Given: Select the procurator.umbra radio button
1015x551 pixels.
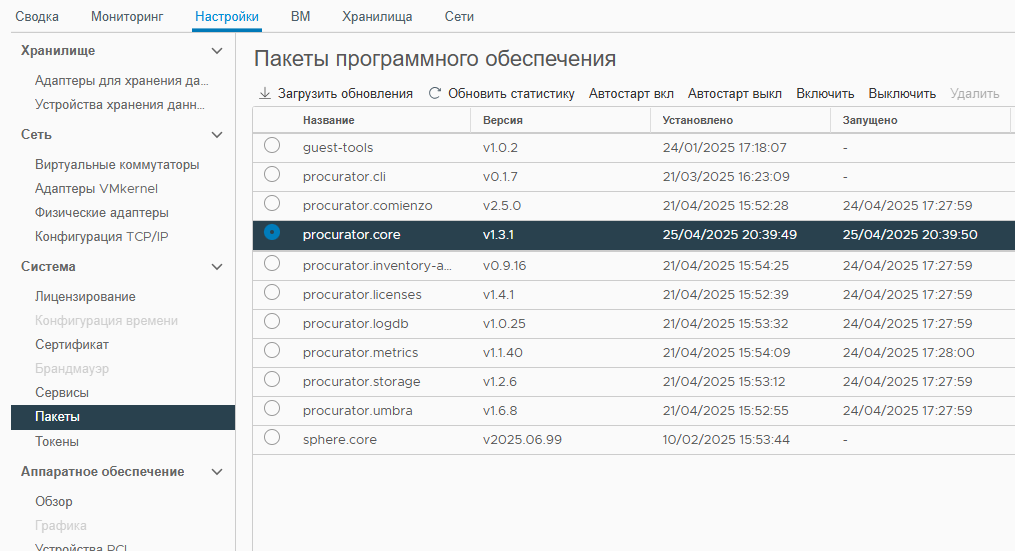Looking at the screenshot, I should click(x=272, y=408).
